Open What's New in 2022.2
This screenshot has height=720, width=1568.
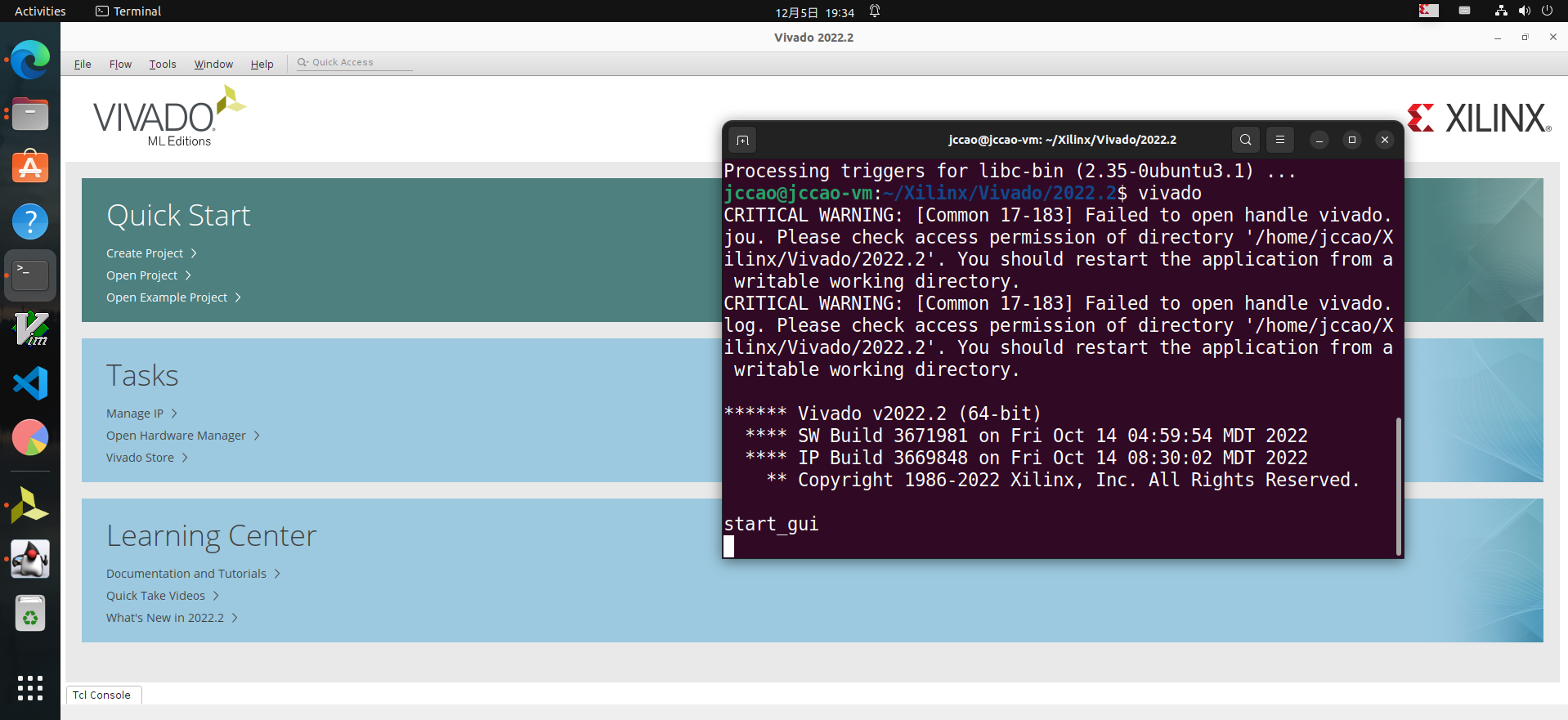(x=165, y=618)
